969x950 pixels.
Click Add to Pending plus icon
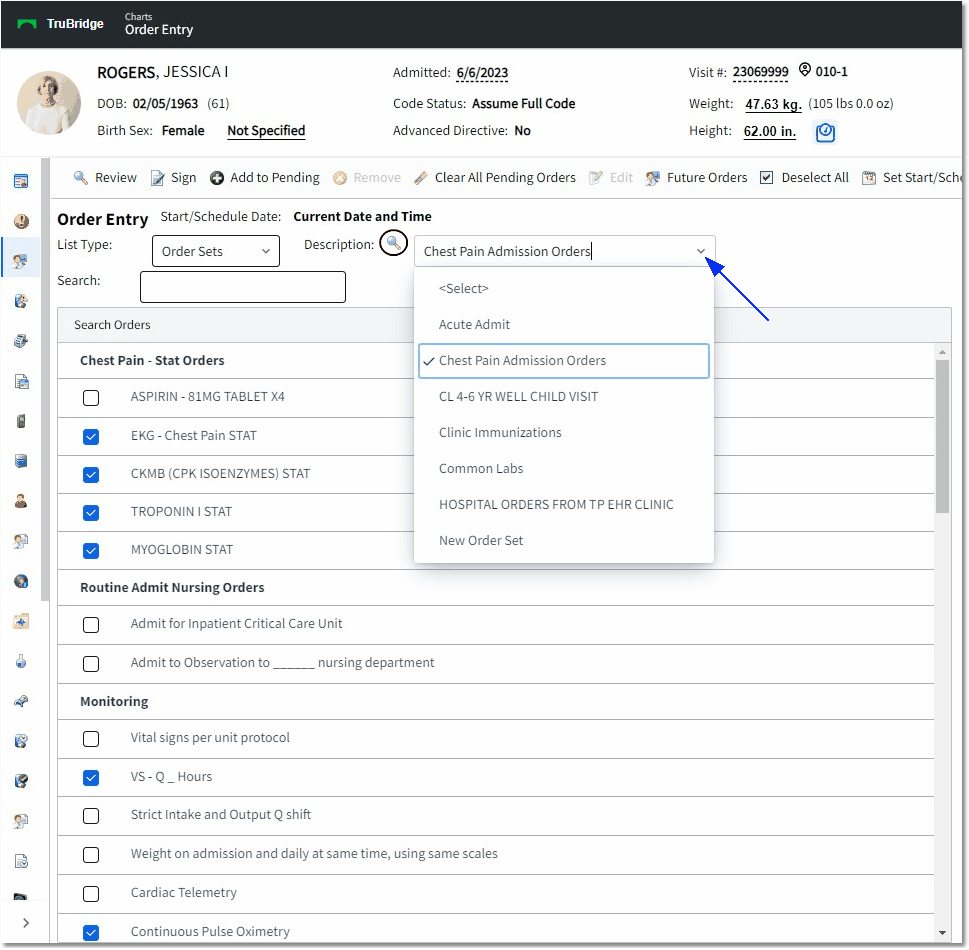coord(217,178)
